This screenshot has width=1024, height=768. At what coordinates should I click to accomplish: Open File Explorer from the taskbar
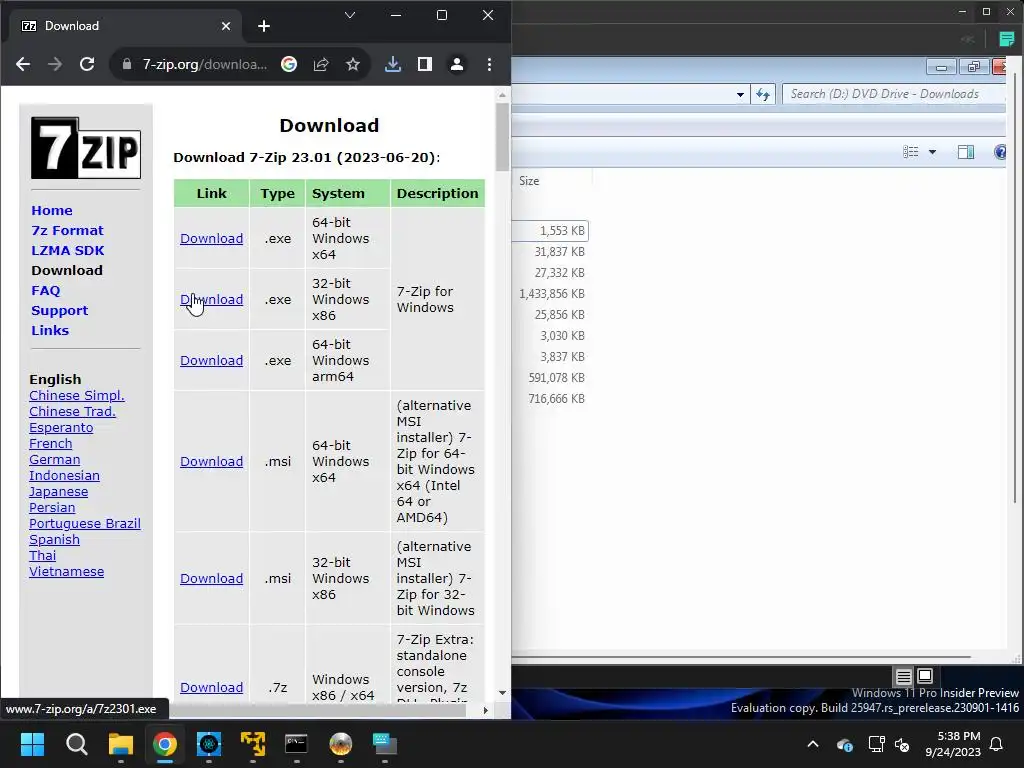pyautogui.click(x=121, y=744)
